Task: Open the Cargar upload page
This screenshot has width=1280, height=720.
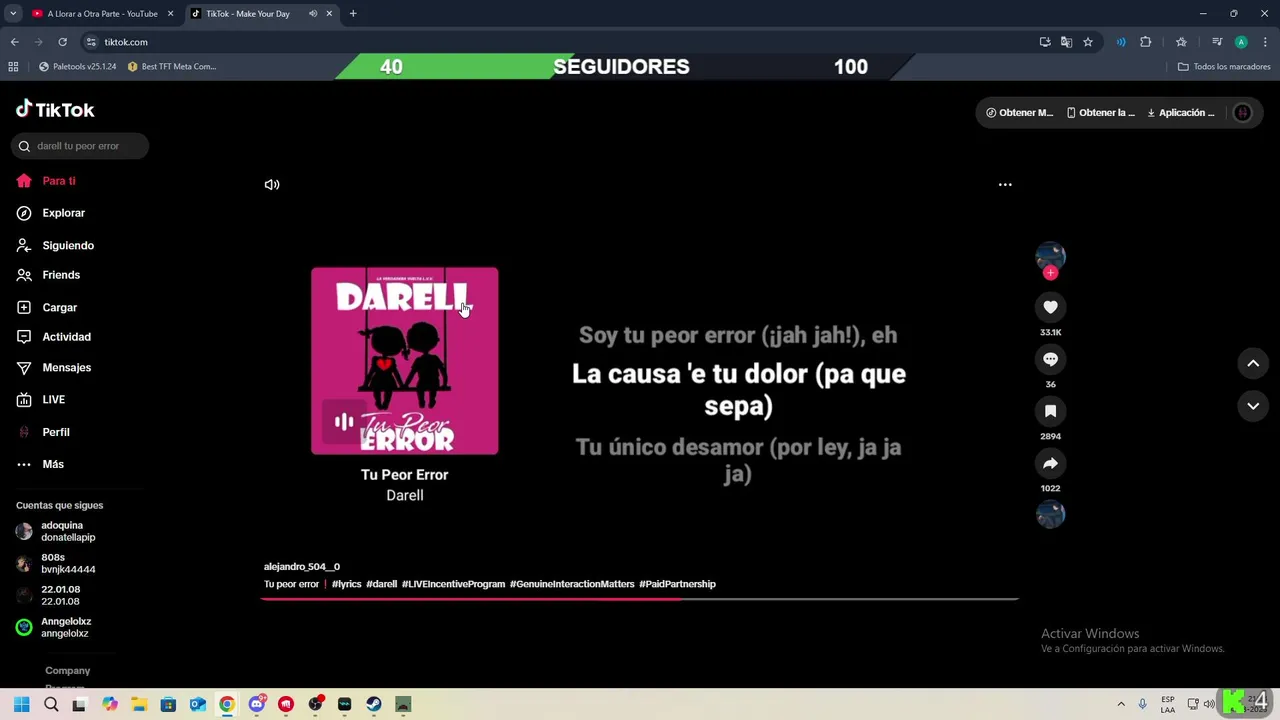Action: 47,308
